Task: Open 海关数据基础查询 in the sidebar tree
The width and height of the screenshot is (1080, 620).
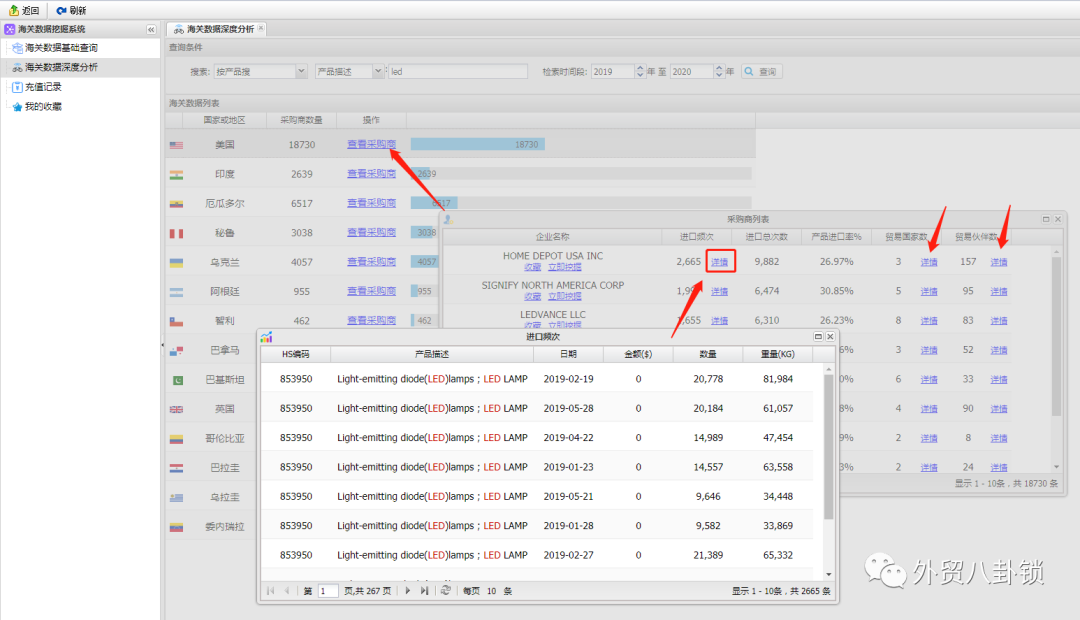Action: pyautogui.click(x=61, y=48)
